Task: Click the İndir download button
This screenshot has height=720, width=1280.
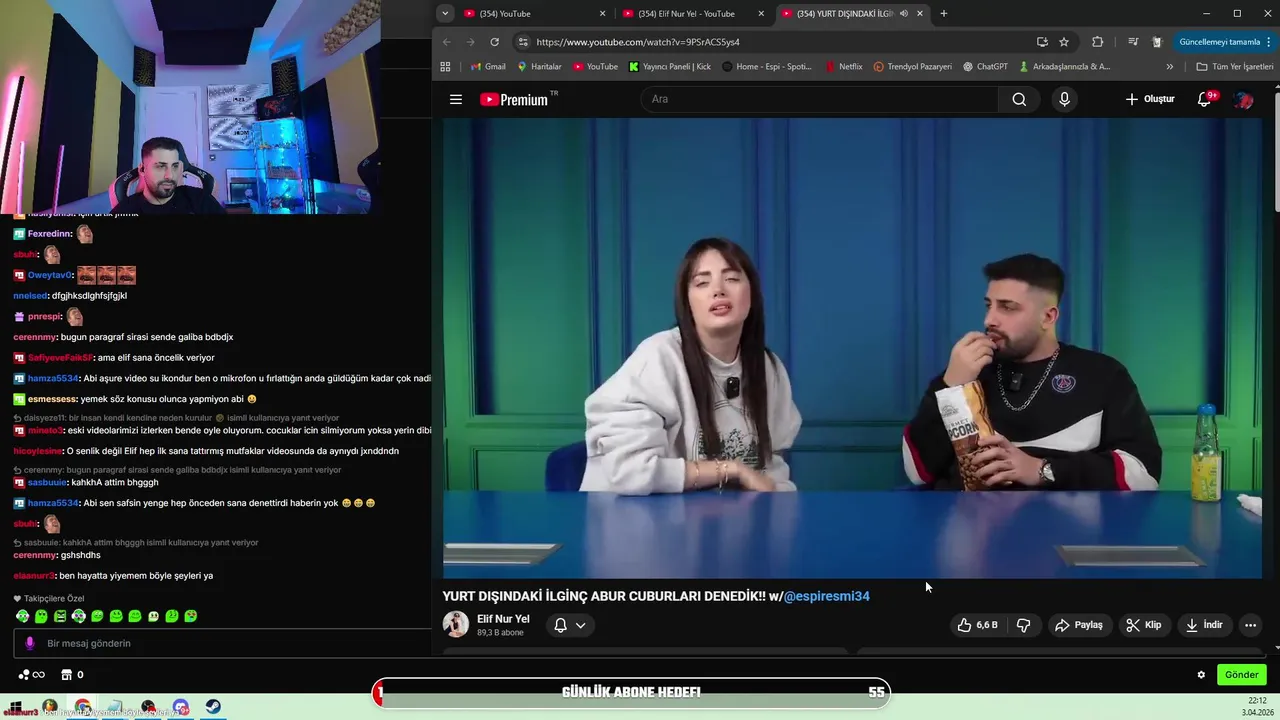Action: pyautogui.click(x=1204, y=625)
